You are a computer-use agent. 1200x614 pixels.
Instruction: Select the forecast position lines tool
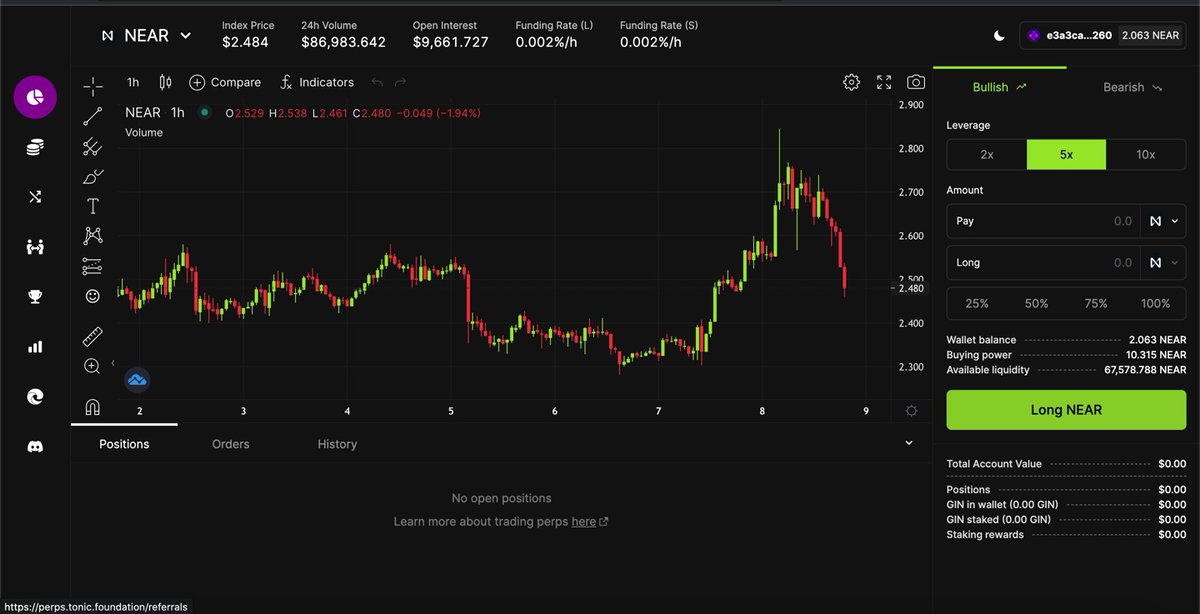coord(92,266)
